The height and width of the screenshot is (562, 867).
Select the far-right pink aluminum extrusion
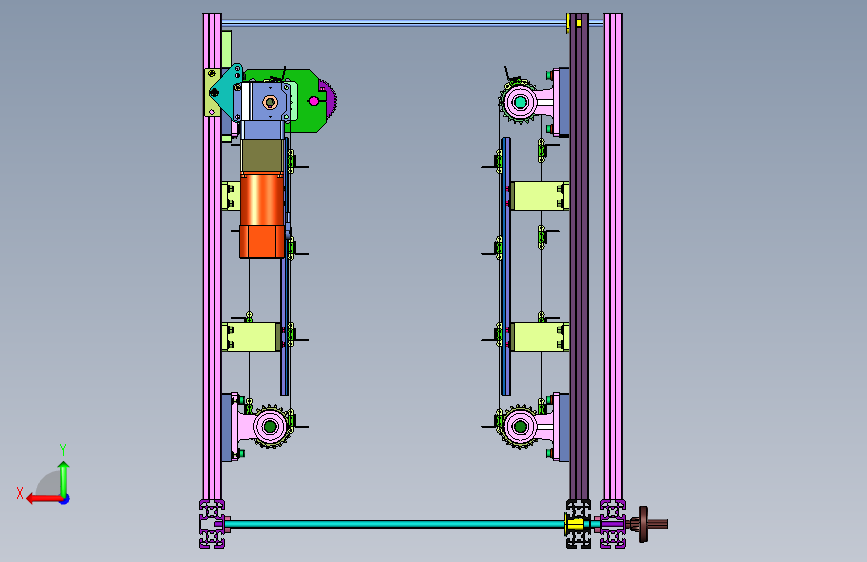[613, 257]
